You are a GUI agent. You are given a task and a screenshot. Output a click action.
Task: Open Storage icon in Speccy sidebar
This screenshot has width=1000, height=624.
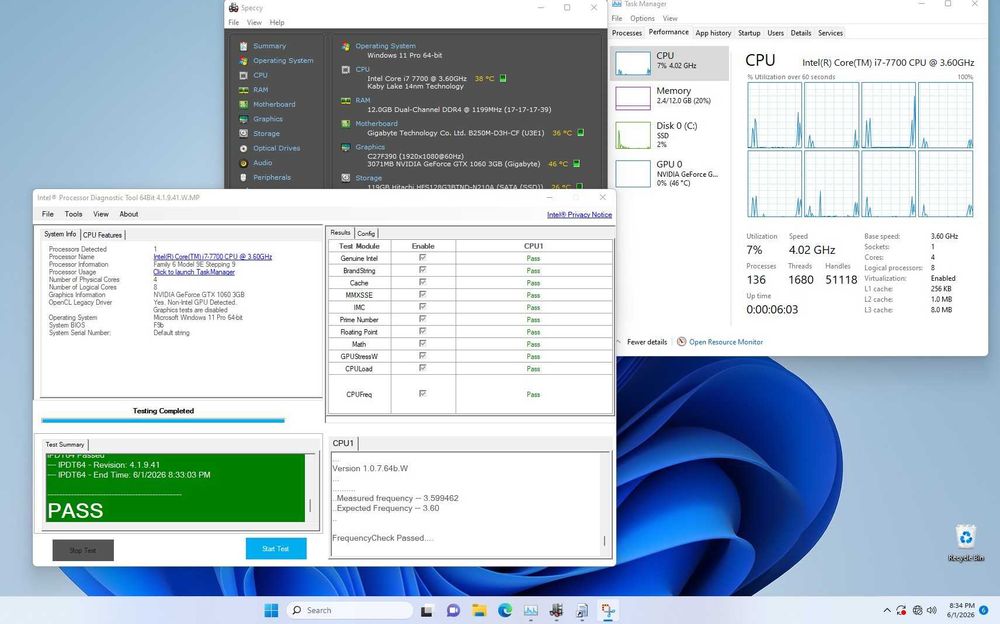[243, 134]
